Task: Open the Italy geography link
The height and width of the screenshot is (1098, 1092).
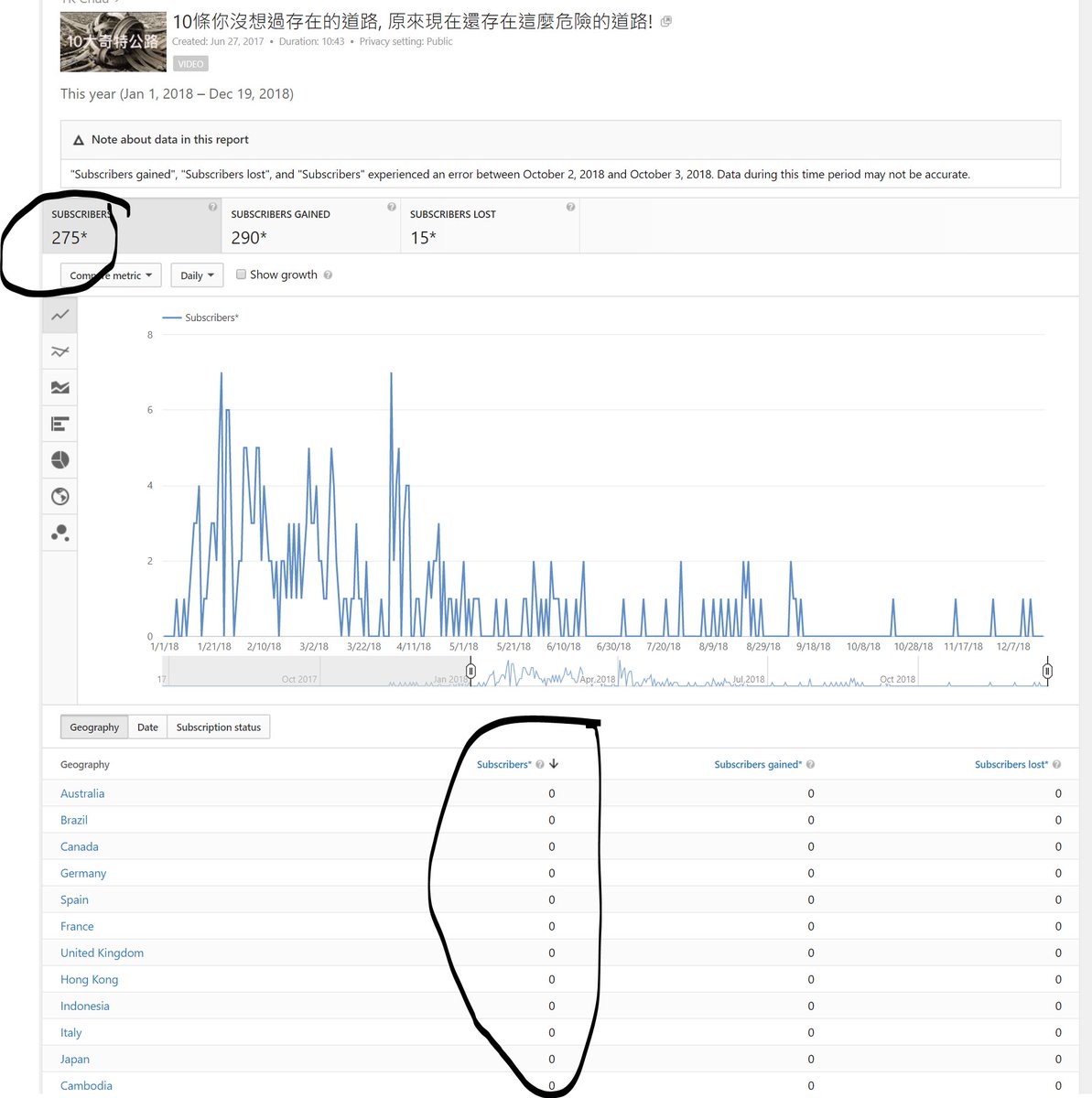Action: [x=71, y=1032]
